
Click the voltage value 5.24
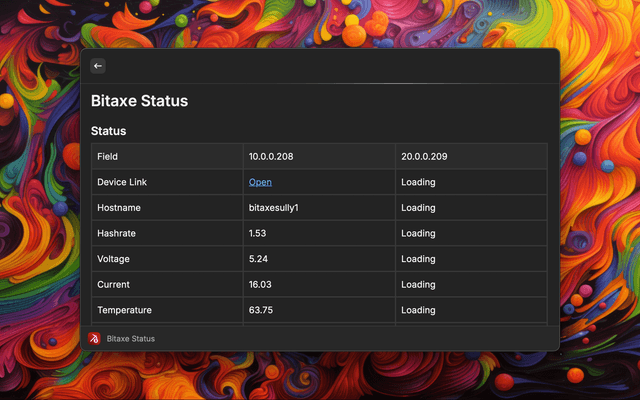pyautogui.click(x=258, y=259)
